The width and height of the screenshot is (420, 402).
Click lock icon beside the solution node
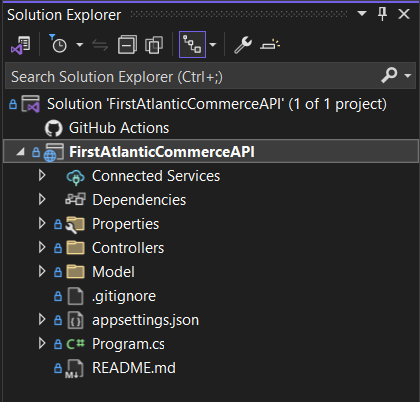coord(13,104)
